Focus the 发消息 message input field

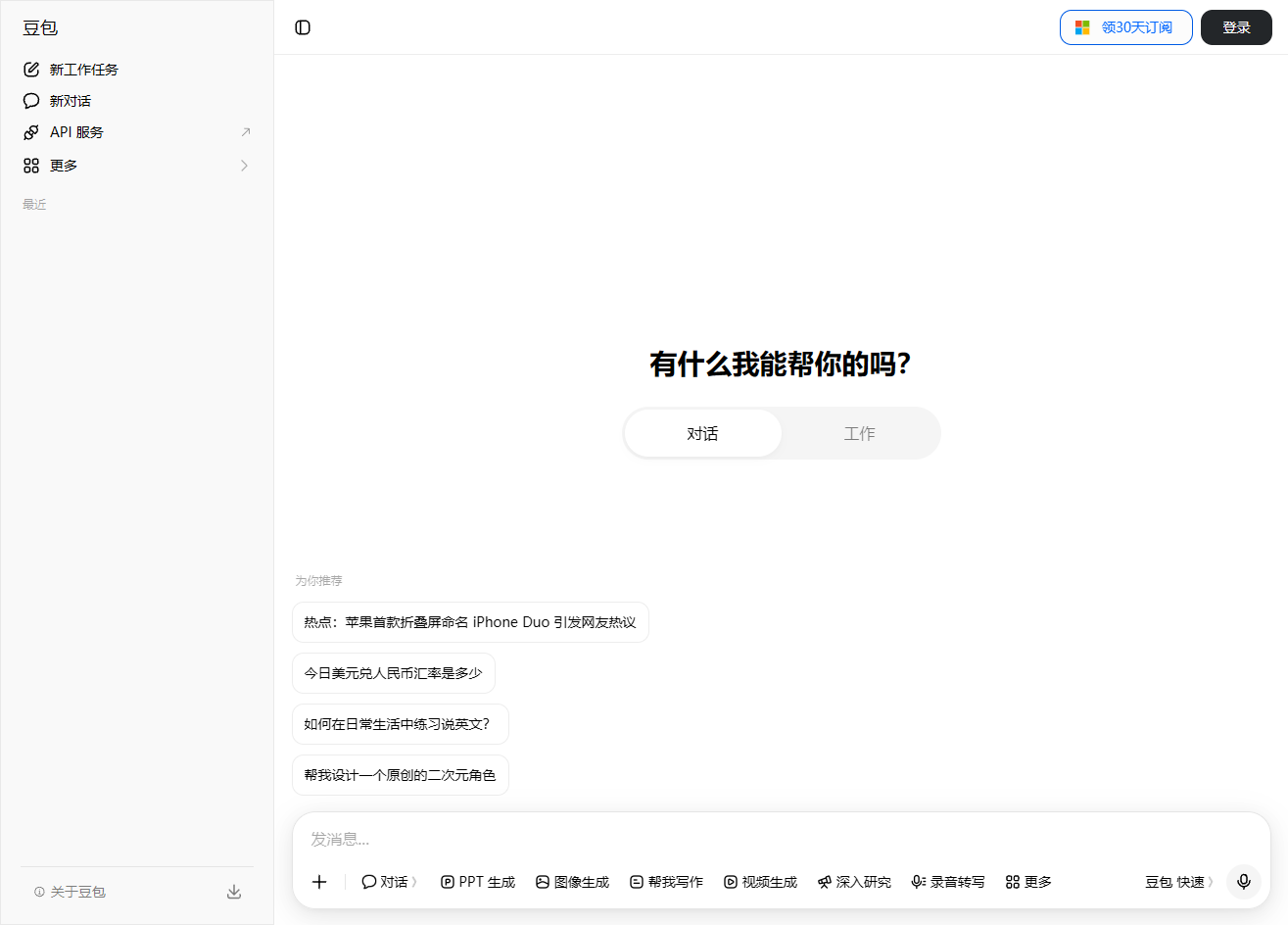pyautogui.click(x=781, y=839)
